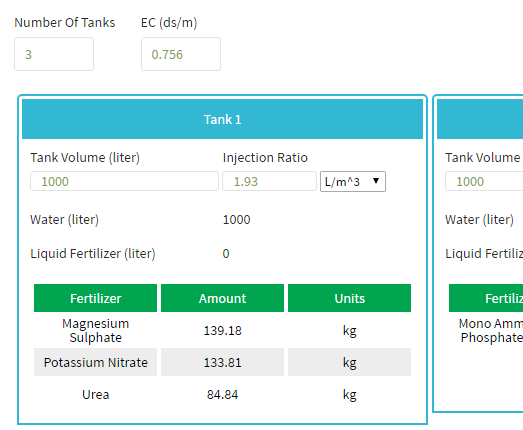Click the Number Of Tanks input field

click(x=54, y=54)
